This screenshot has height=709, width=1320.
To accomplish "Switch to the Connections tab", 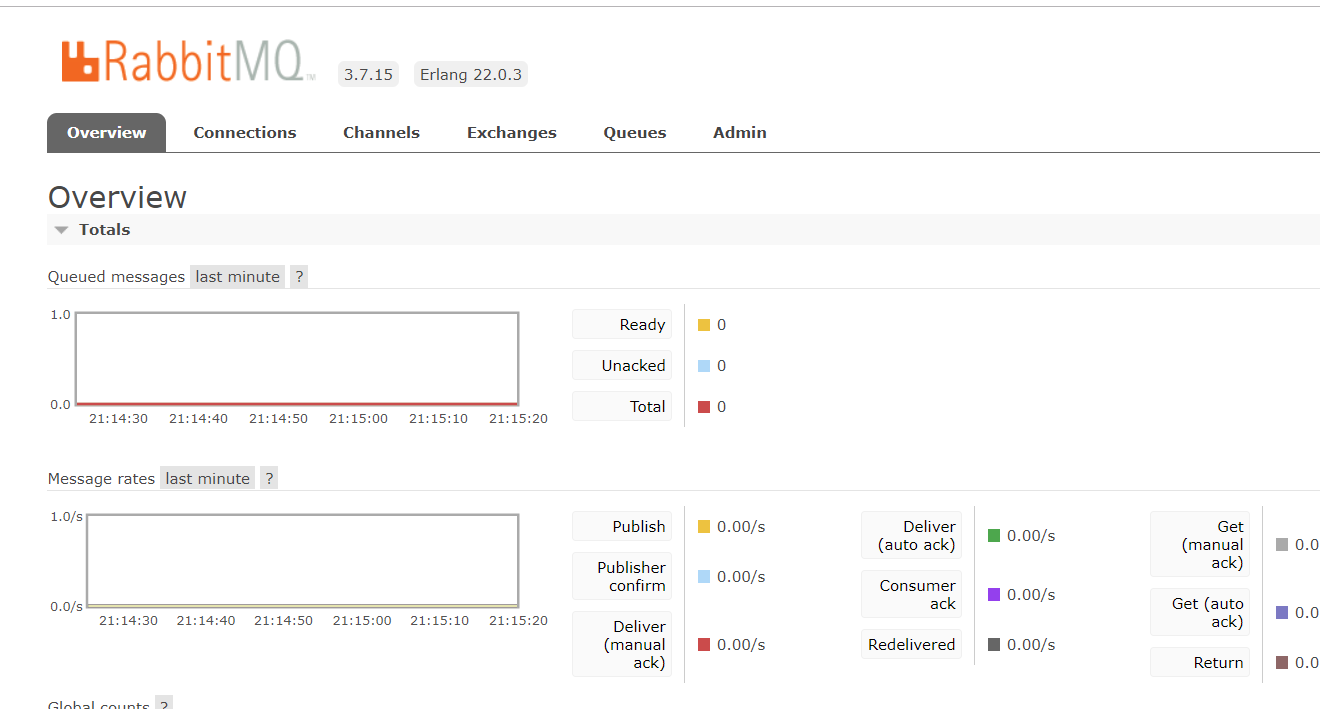I will pyautogui.click(x=245, y=132).
